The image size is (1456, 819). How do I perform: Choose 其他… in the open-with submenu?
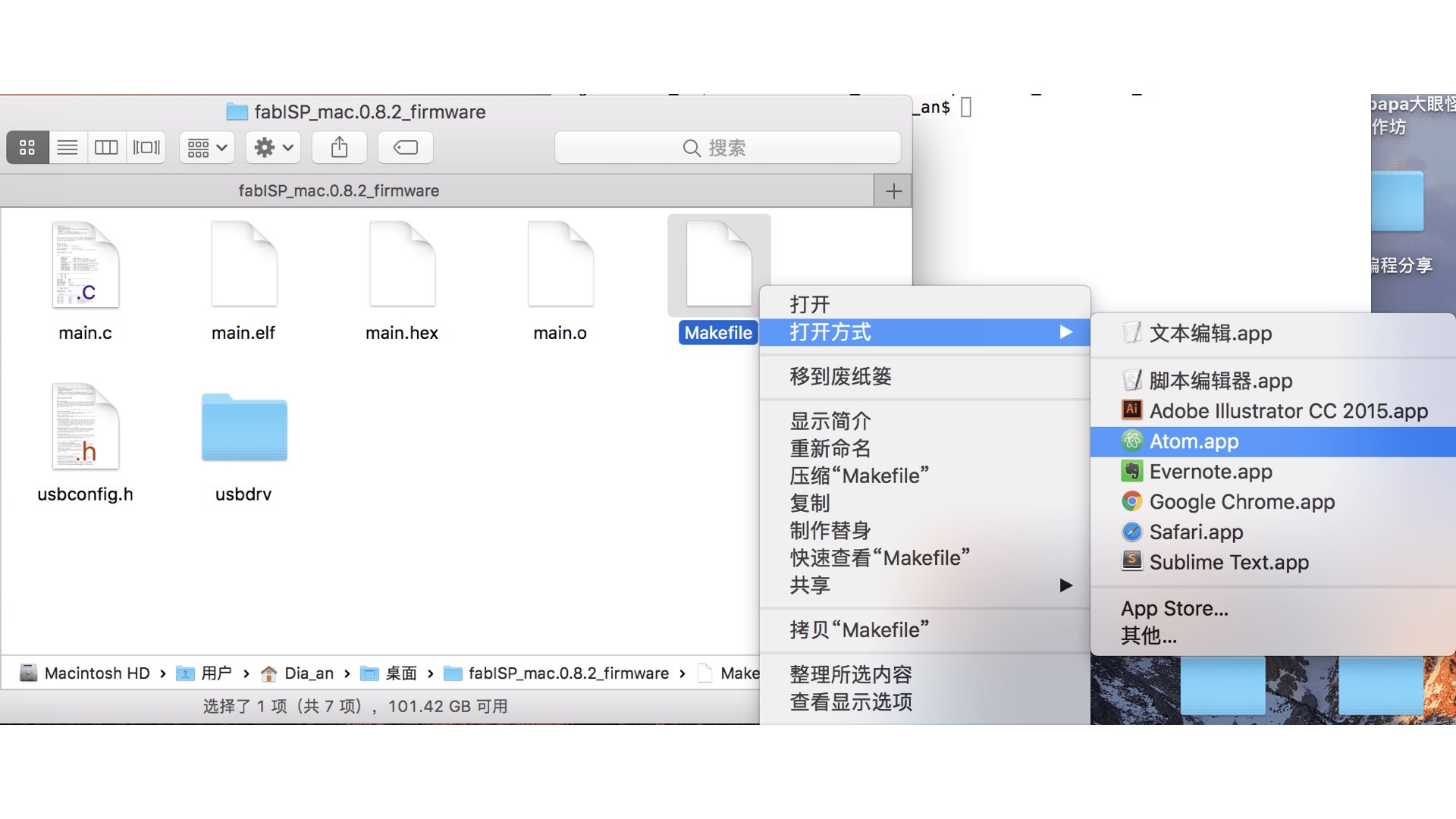1273,635
